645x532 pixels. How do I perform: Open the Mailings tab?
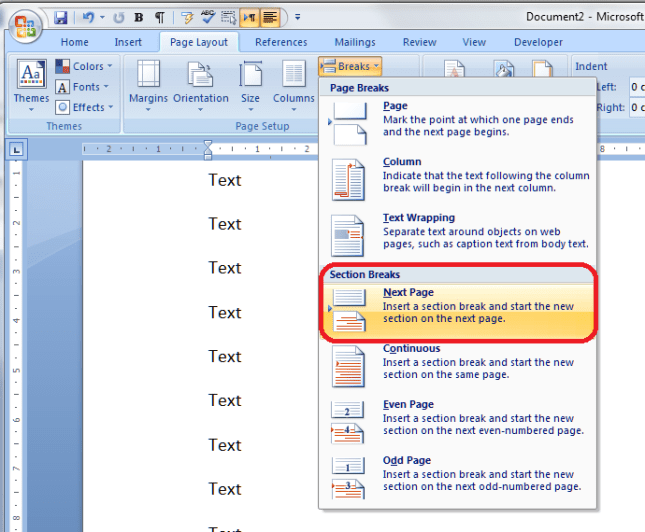click(x=355, y=42)
